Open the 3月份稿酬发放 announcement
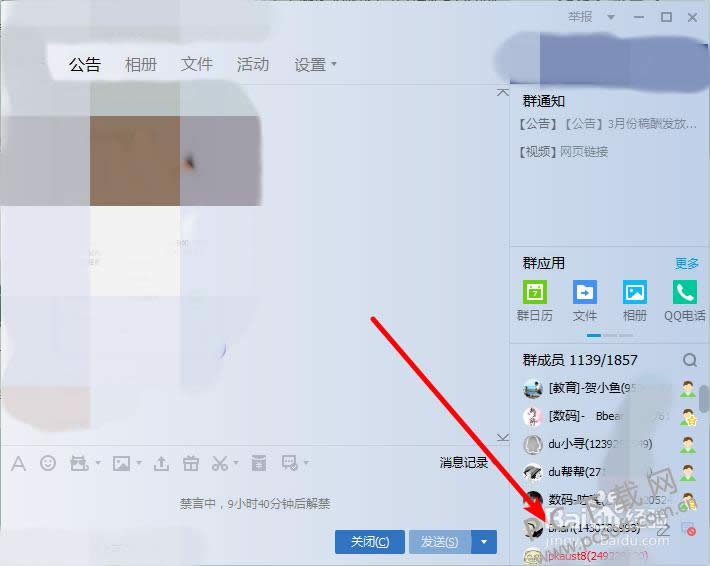The height and width of the screenshot is (566, 710). coord(608,124)
